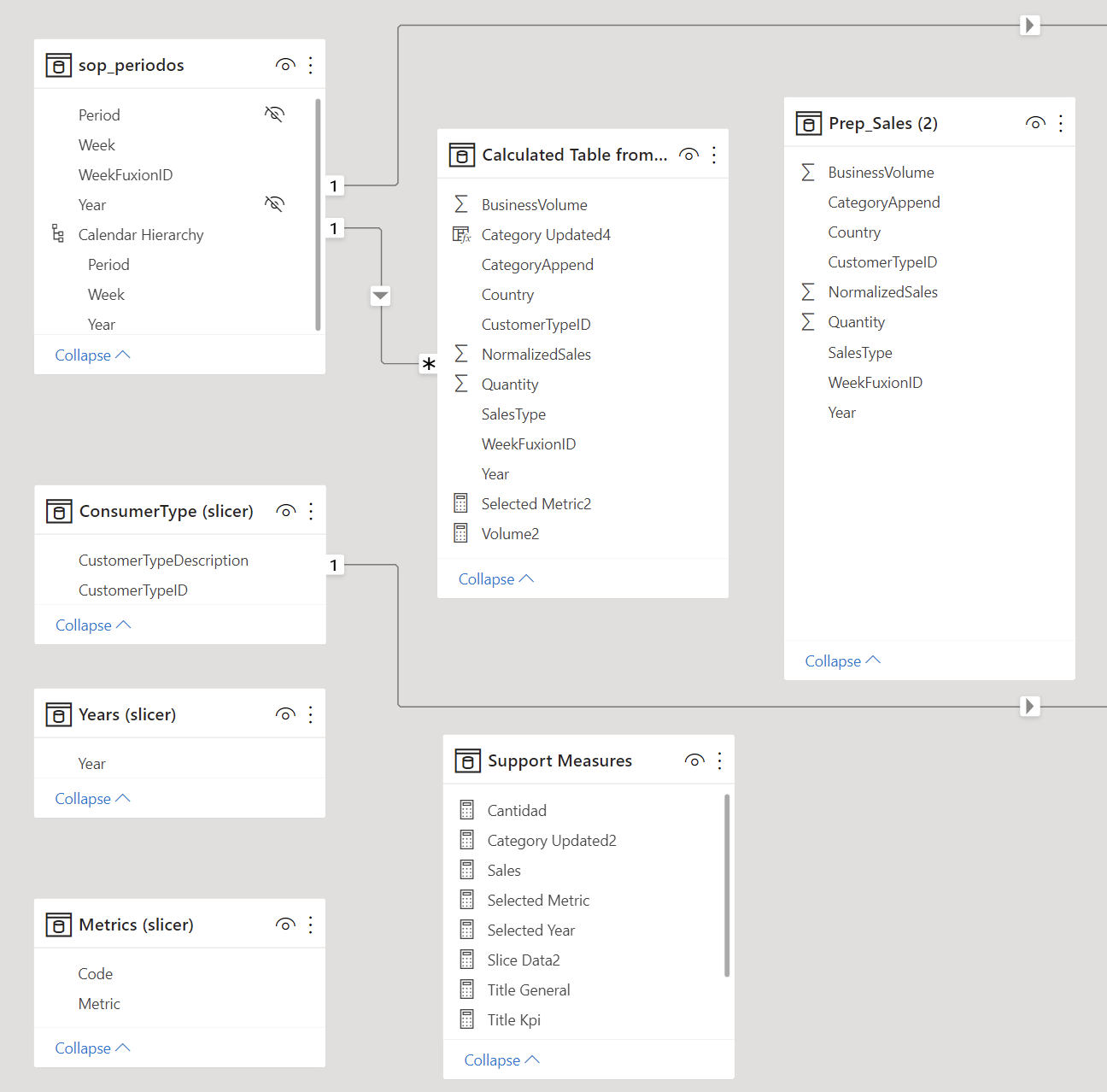Collapse the sop_periodos table
The image size is (1107, 1092).
[92, 355]
